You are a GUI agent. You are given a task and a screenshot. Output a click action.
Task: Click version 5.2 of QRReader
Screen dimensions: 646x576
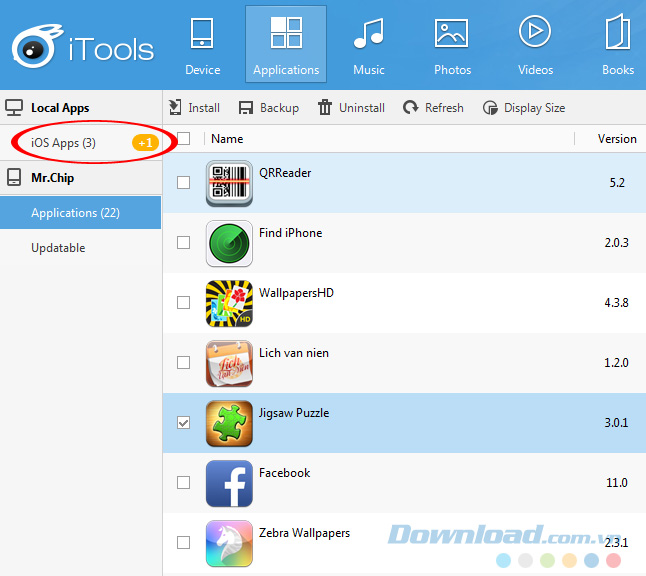coord(617,183)
